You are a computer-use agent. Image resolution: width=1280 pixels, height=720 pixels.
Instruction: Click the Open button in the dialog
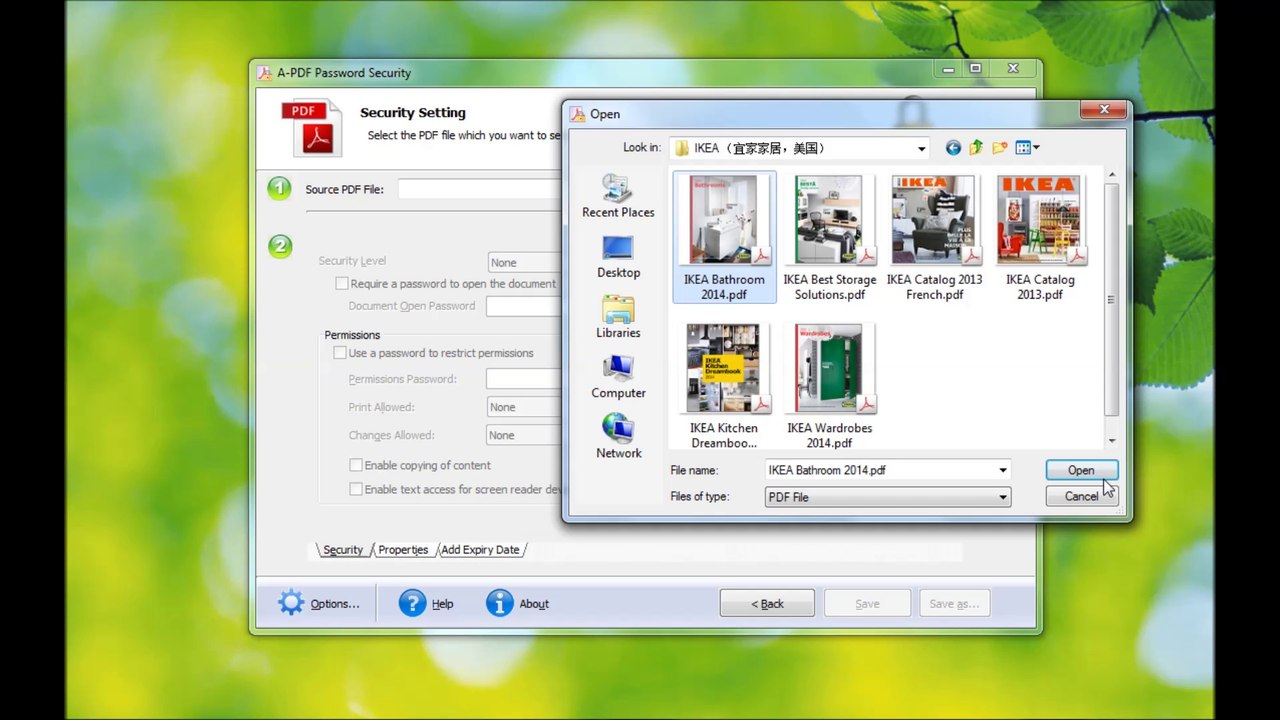point(1081,470)
